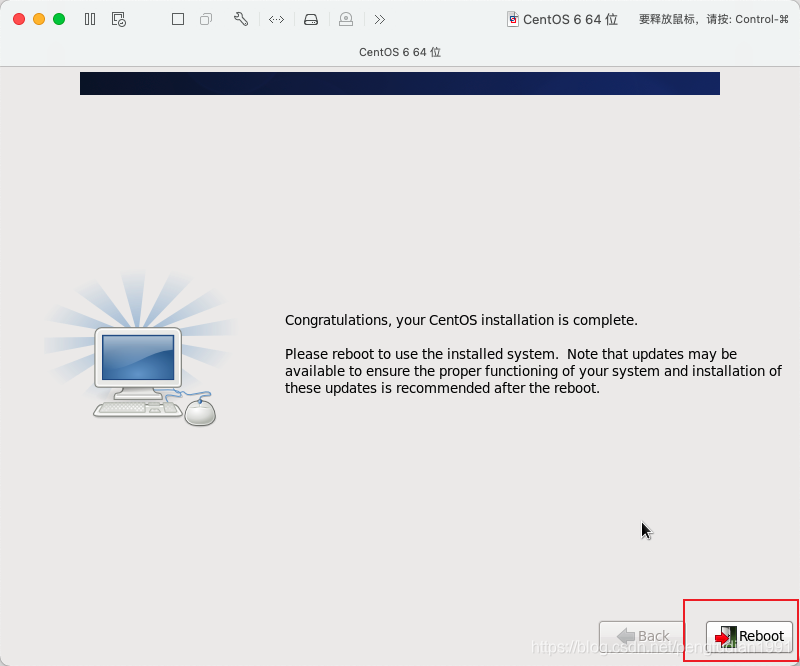The image size is (800, 666).
Task: Enter Unity view mode icon
Action: pos(206,19)
